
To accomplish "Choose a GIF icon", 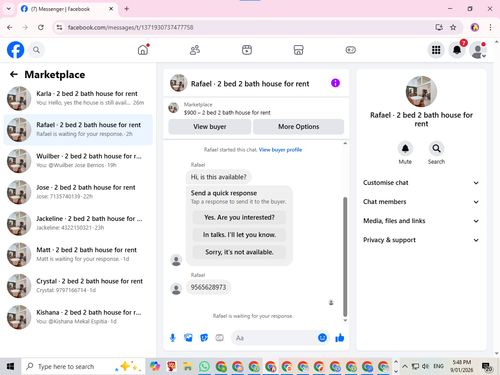I will 219,338.
